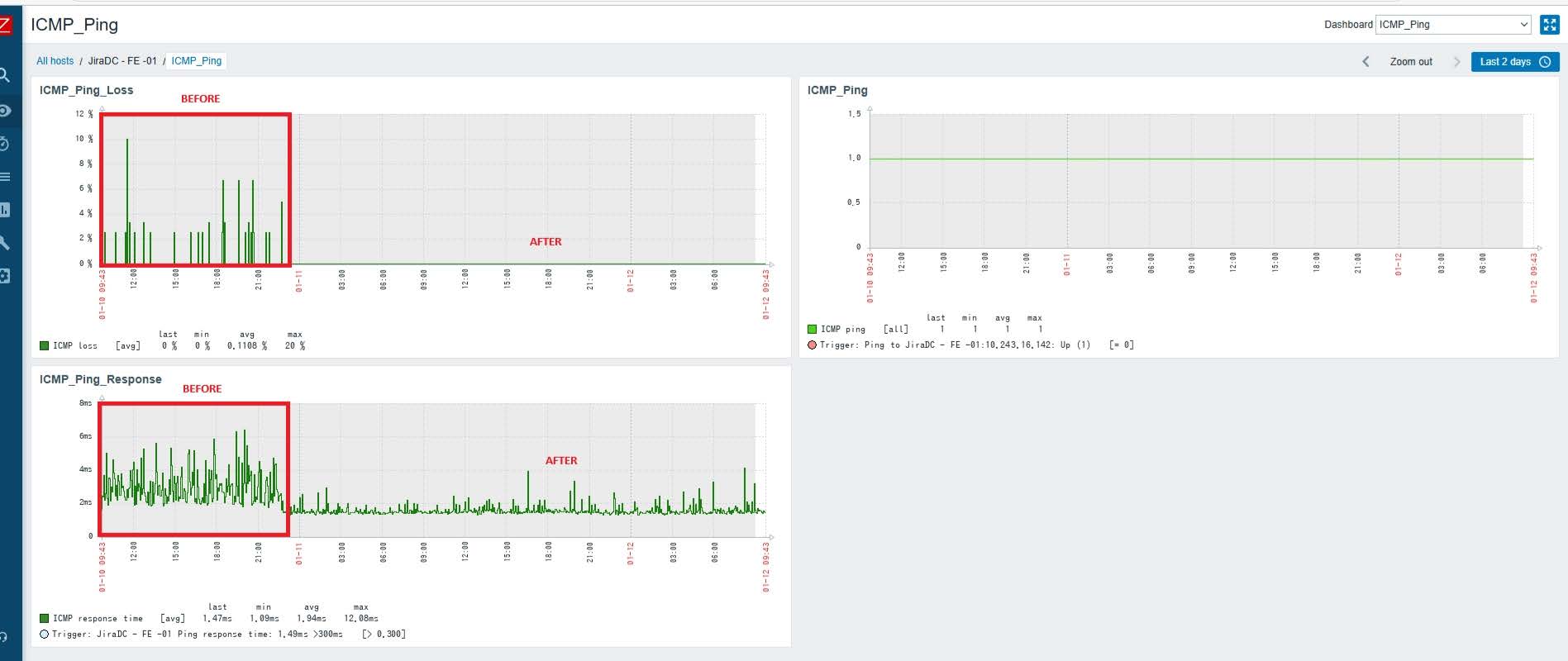Open the Services clock icon in sidebar
1568x661 pixels.
[x=5, y=144]
